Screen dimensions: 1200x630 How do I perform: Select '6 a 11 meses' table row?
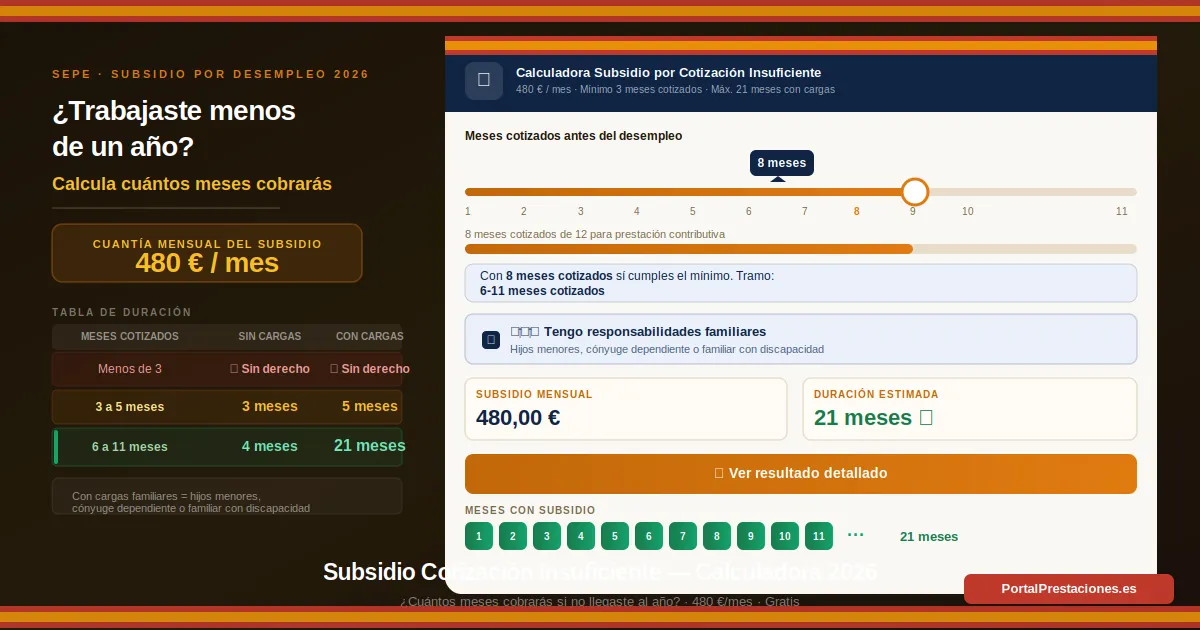pyautogui.click(x=227, y=447)
